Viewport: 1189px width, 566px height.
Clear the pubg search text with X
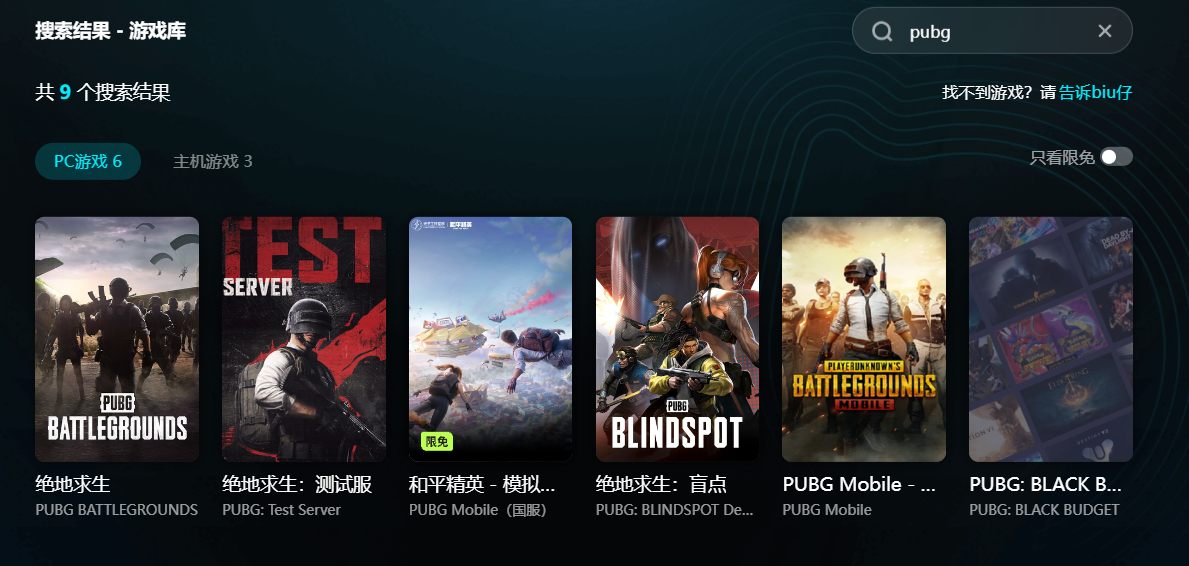point(1104,31)
